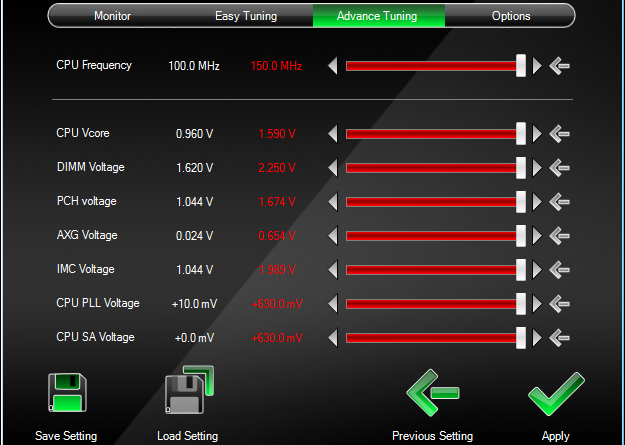The height and width of the screenshot is (445, 625).
Task: Increase CPU PLL Voltage with right arrow
Action: coord(537,304)
